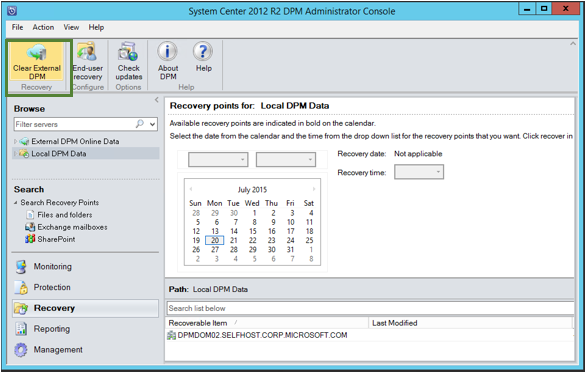Click the SharePoint icon

30,239
